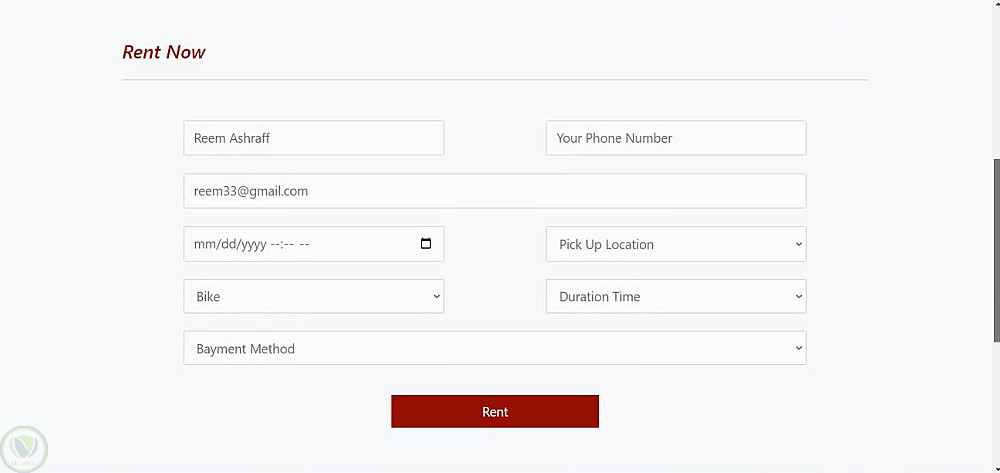Open the Bike type dropdown
This screenshot has width=1000, height=473.
313,296
